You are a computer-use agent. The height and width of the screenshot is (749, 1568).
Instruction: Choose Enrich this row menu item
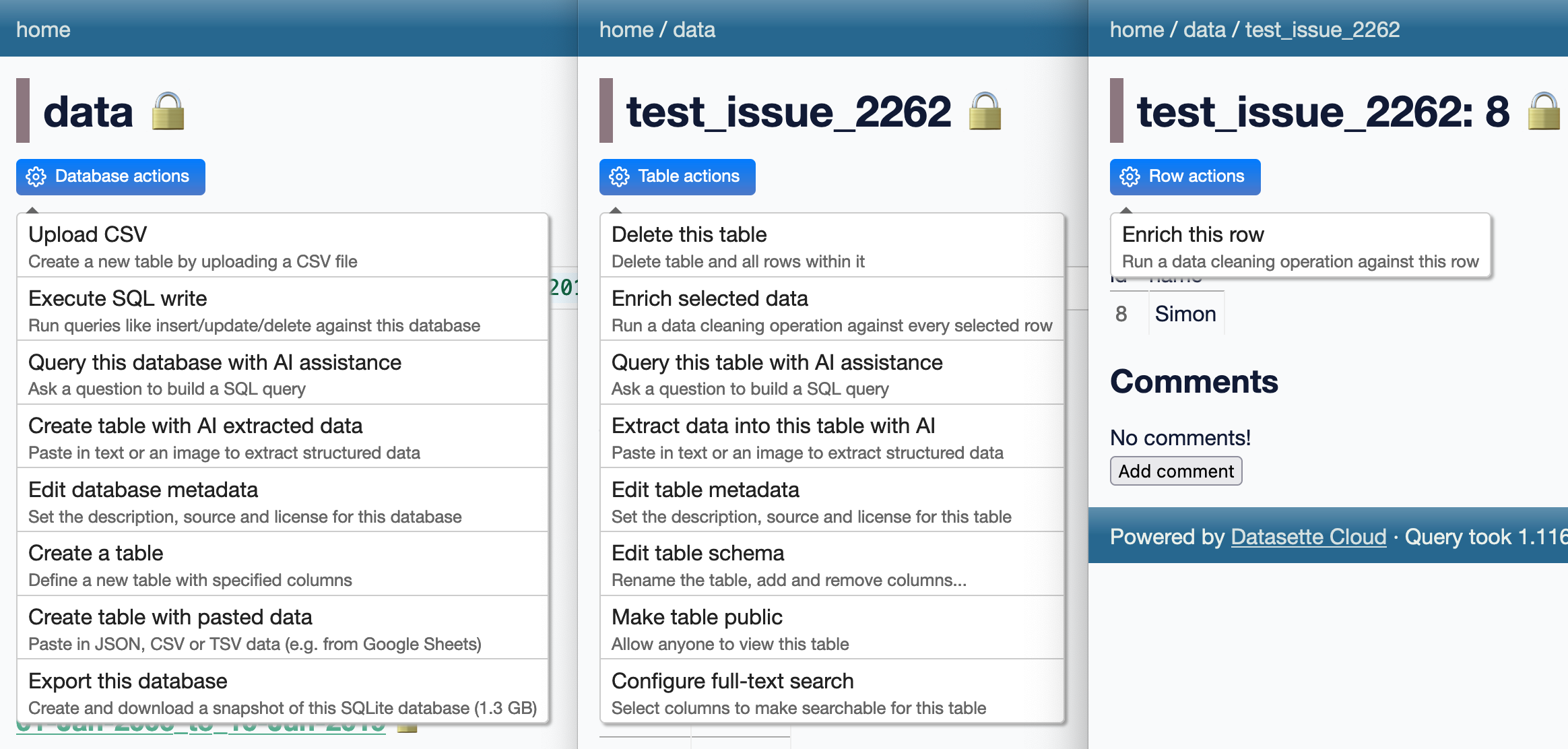(x=1301, y=246)
